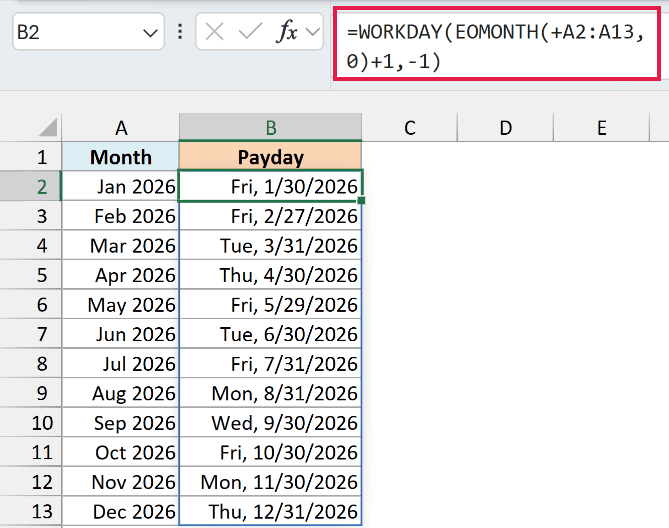Screen dimensions: 669x528
Task: Click the three-dot formula bar handle
Action: click(180, 32)
